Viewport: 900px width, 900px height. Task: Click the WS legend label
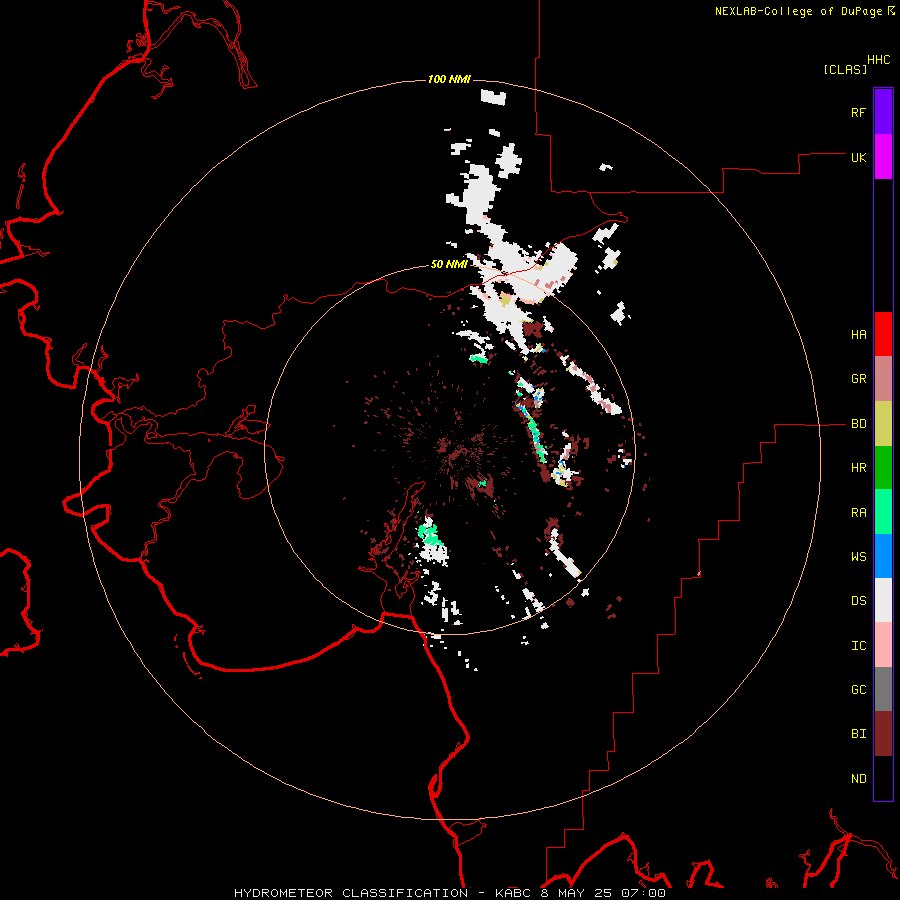pyautogui.click(x=858, y=557)
